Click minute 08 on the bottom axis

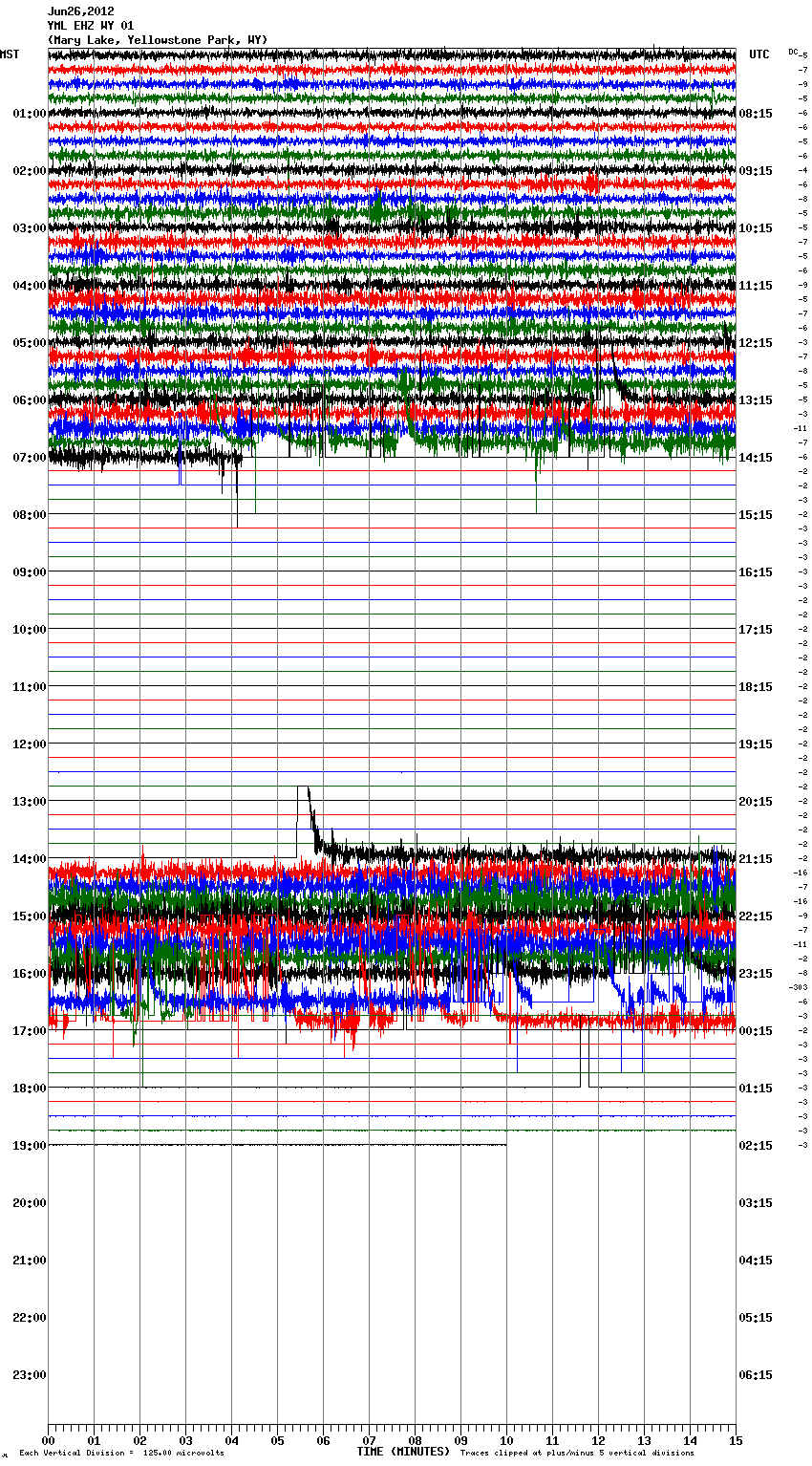point(415,1440)
